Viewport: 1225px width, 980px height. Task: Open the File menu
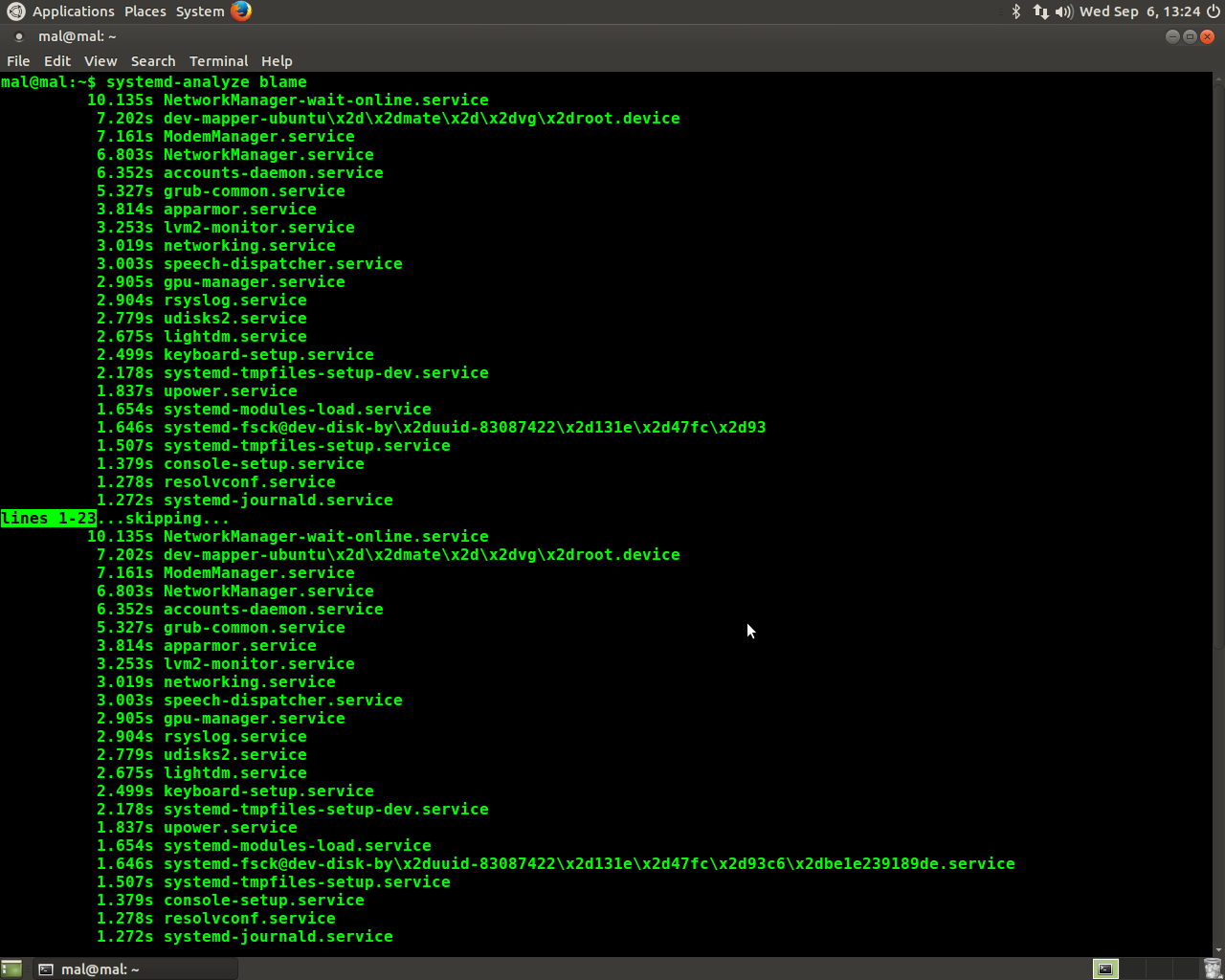[x=18, y=60]
